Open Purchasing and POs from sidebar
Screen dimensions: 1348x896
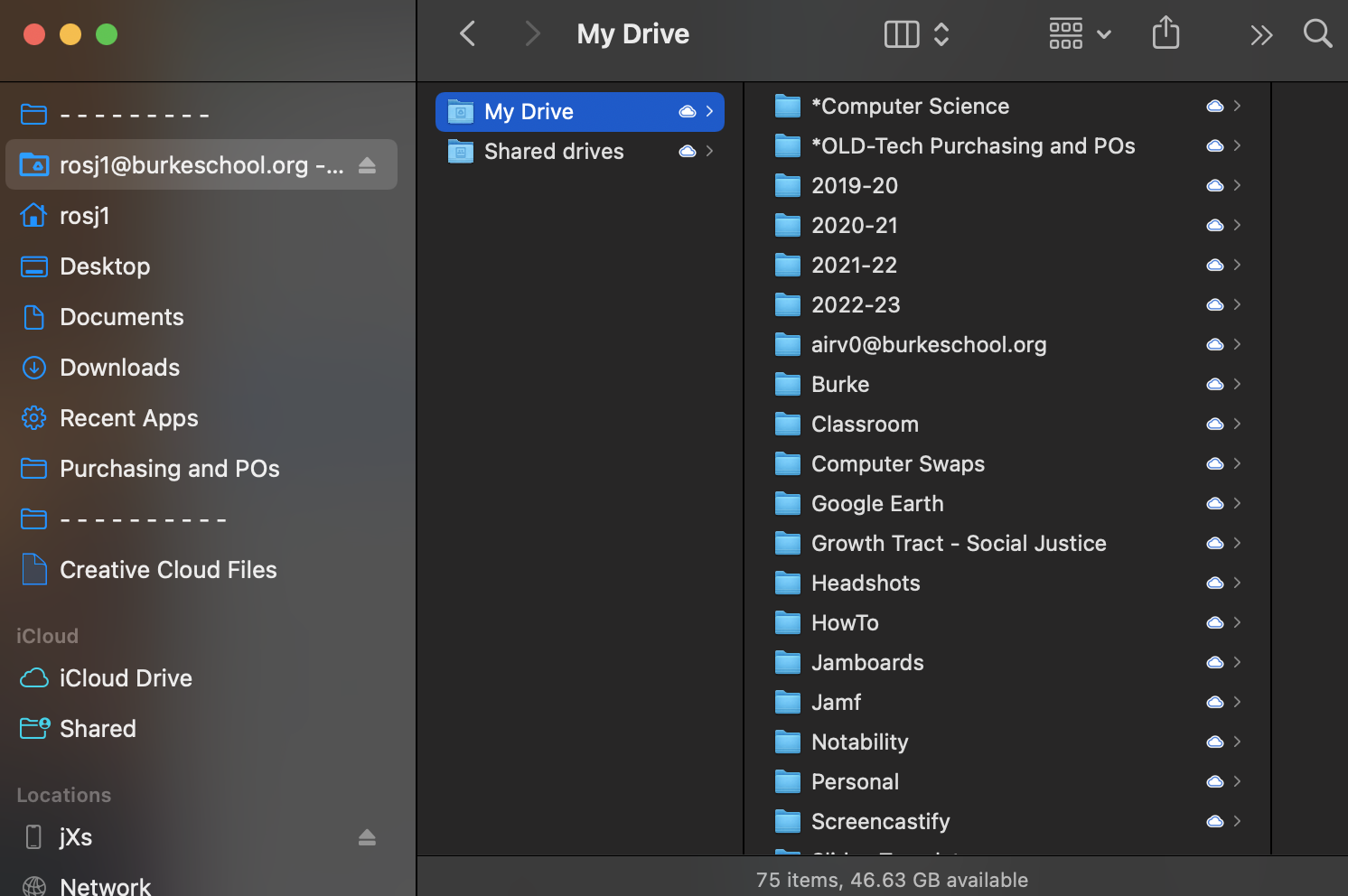170,468
